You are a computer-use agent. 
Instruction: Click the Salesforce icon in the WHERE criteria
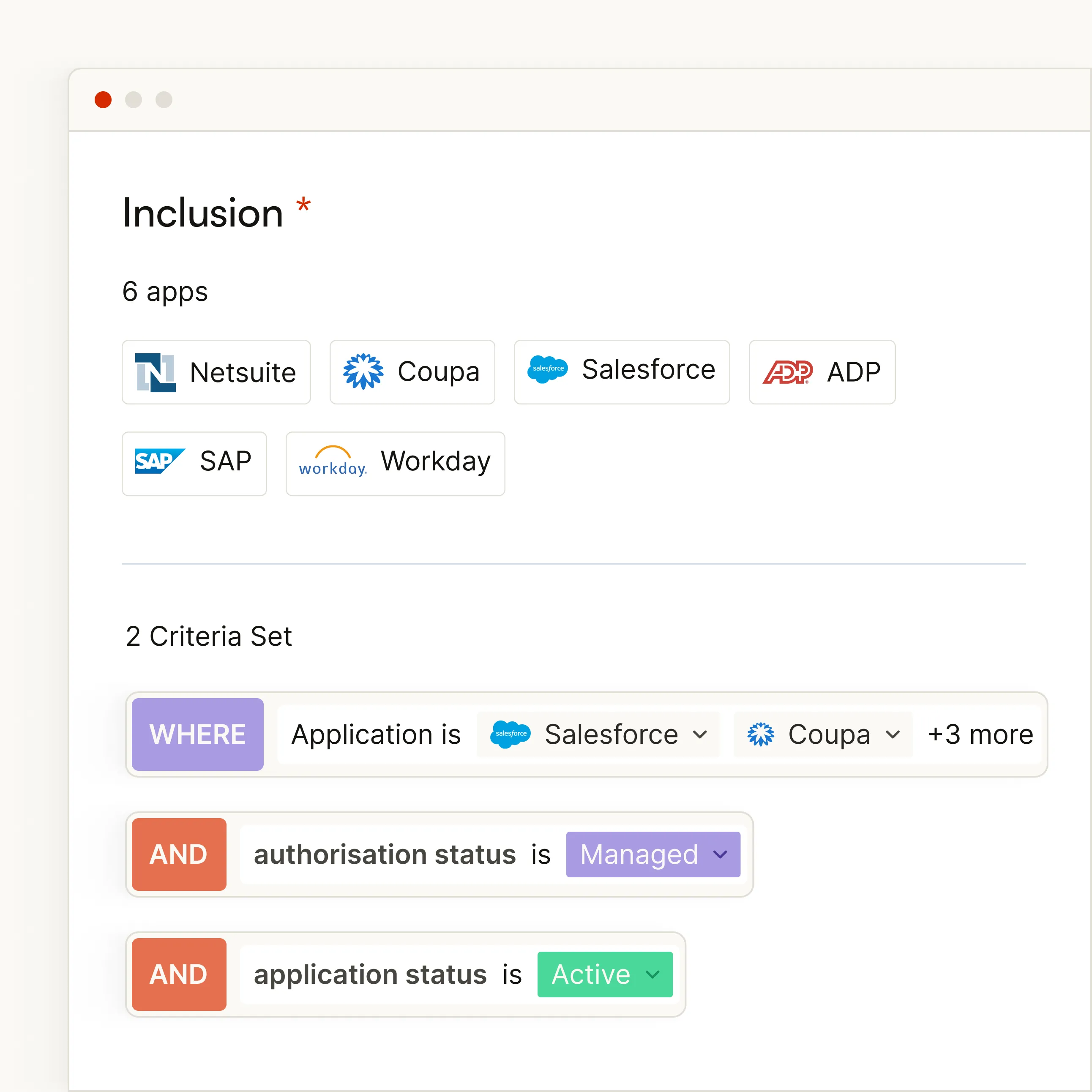[x=509, y=734]
